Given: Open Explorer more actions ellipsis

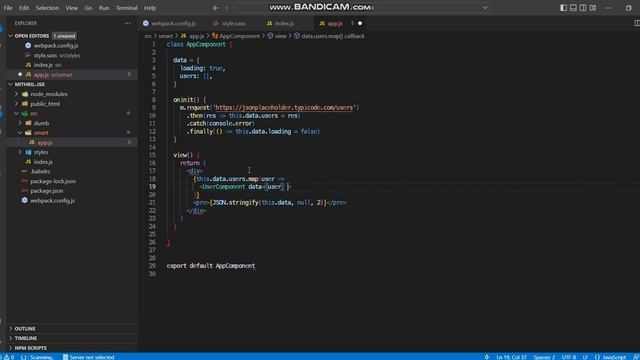Looking at the screenshot, I should (128, 23).
